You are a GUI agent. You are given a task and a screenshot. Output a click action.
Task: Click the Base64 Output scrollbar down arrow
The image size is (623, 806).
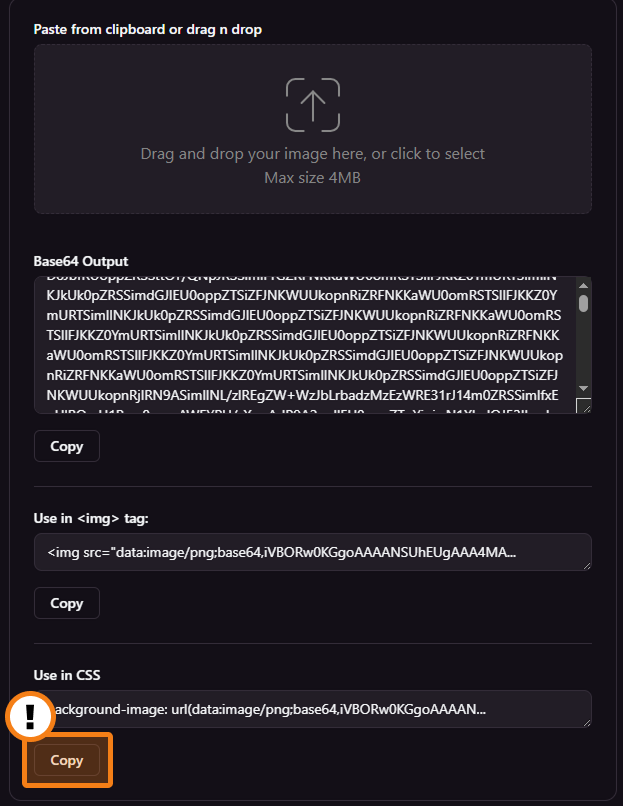[x=584, y=388]
